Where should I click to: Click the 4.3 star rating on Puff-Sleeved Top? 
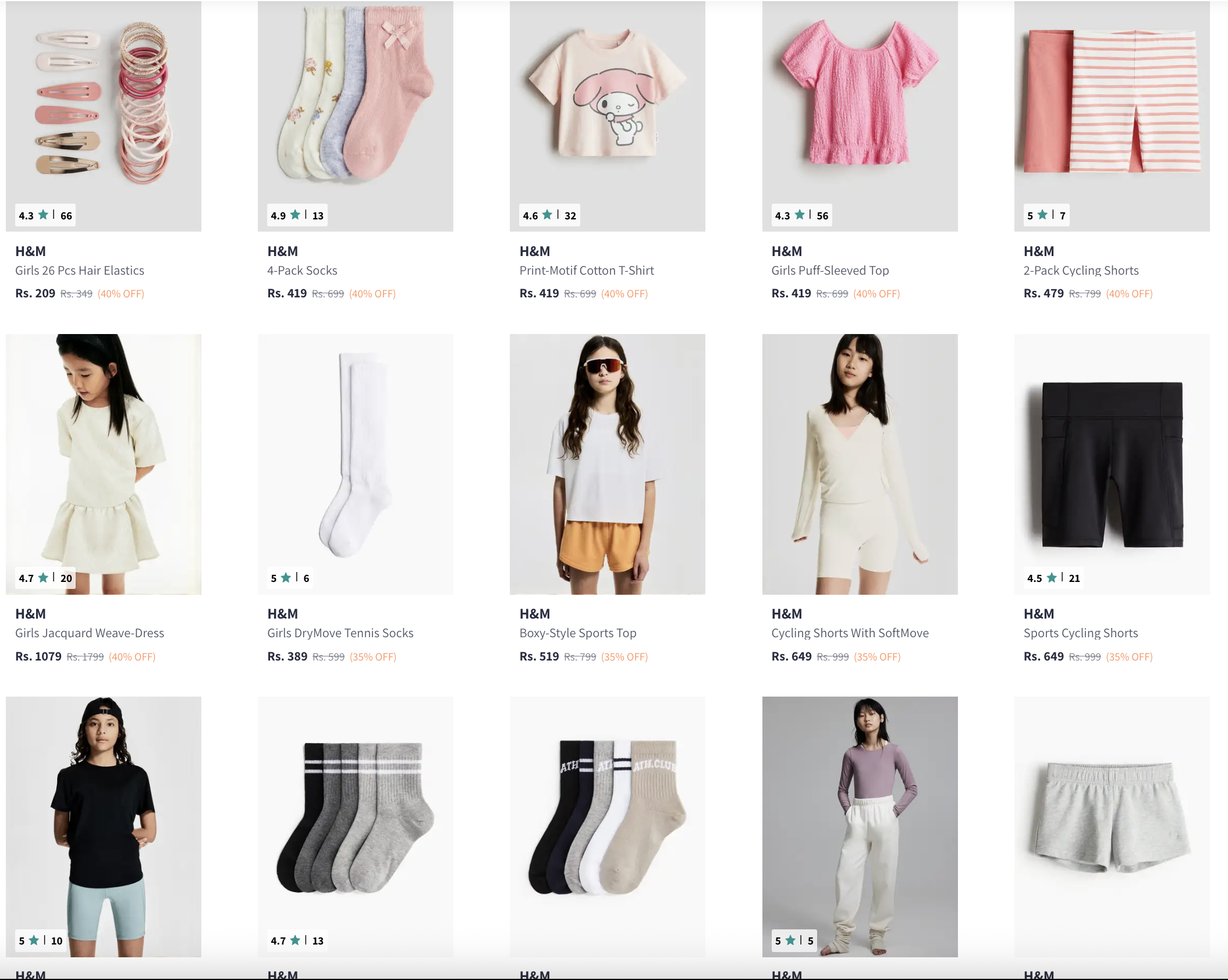point(801,215)
